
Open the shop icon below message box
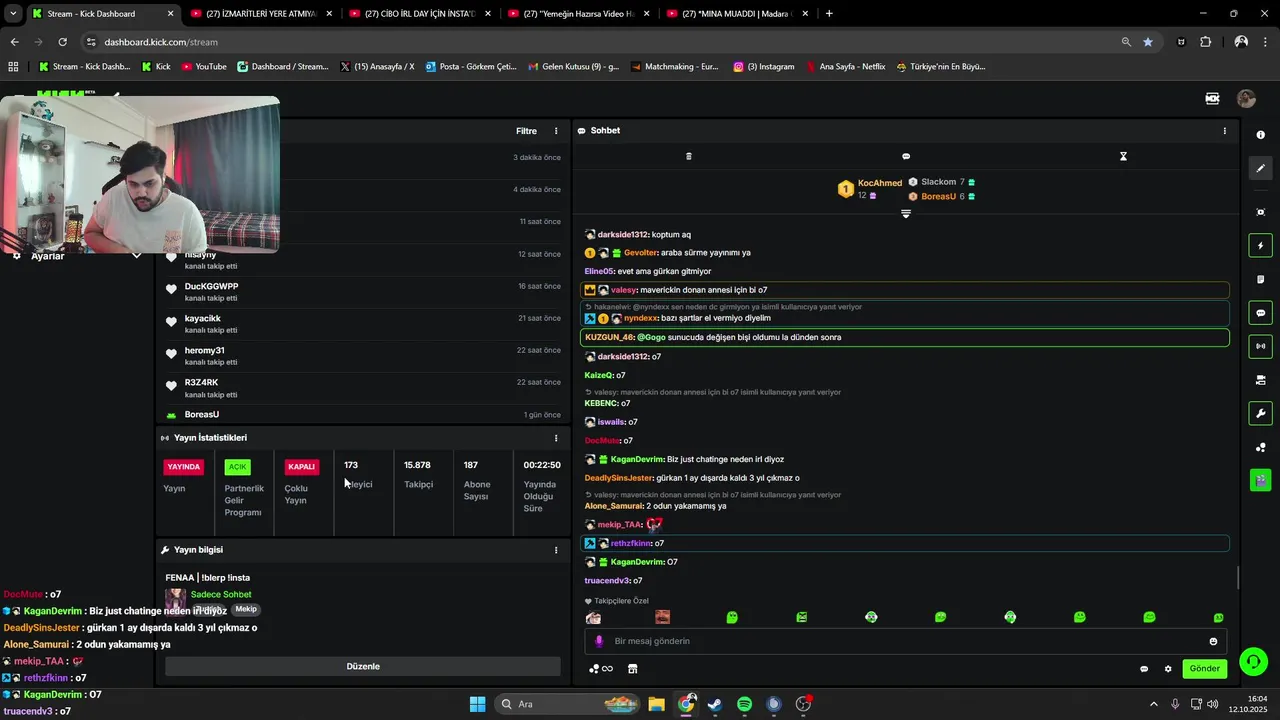click(x=632, y=669)
